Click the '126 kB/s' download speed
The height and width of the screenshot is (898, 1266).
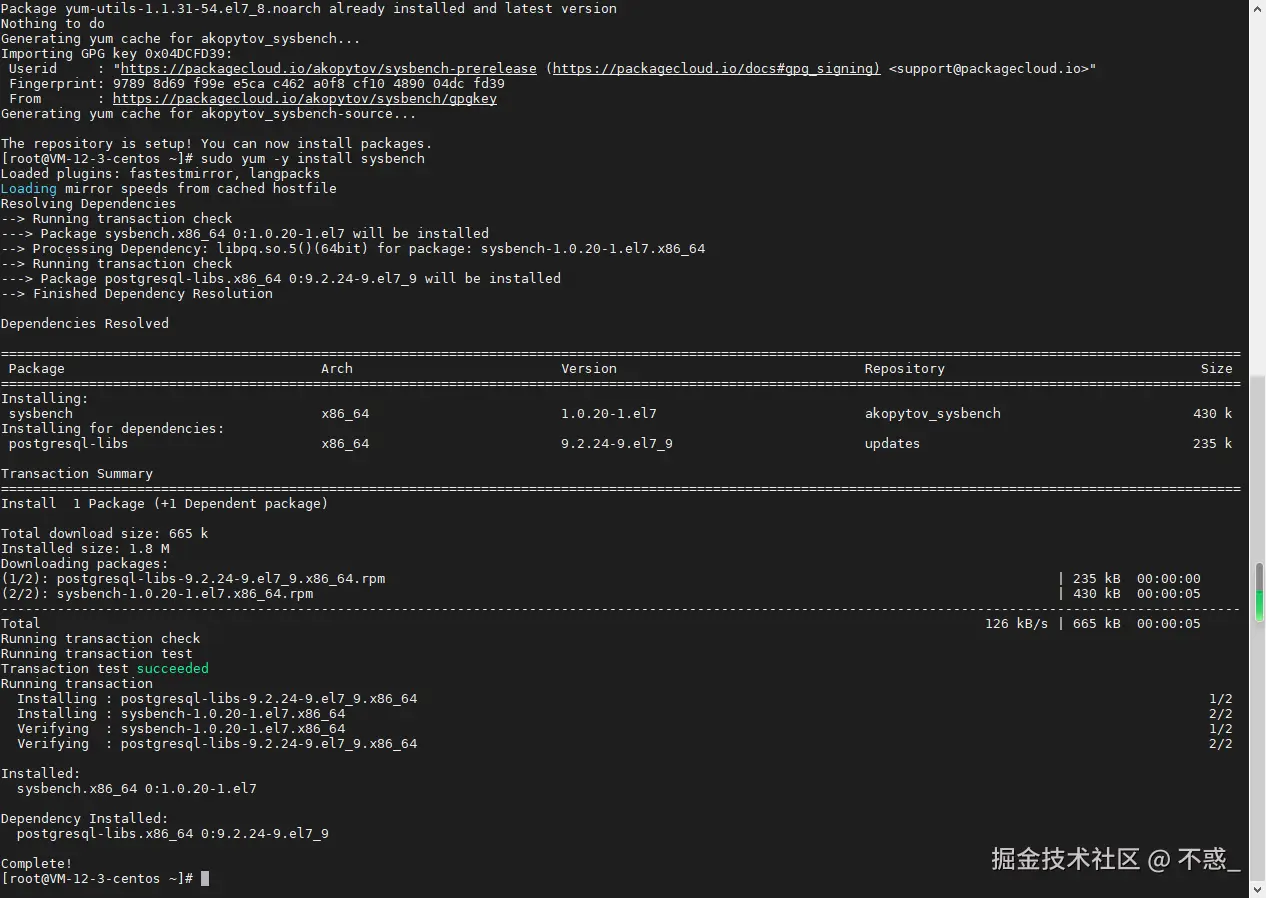coord(1017,624)
